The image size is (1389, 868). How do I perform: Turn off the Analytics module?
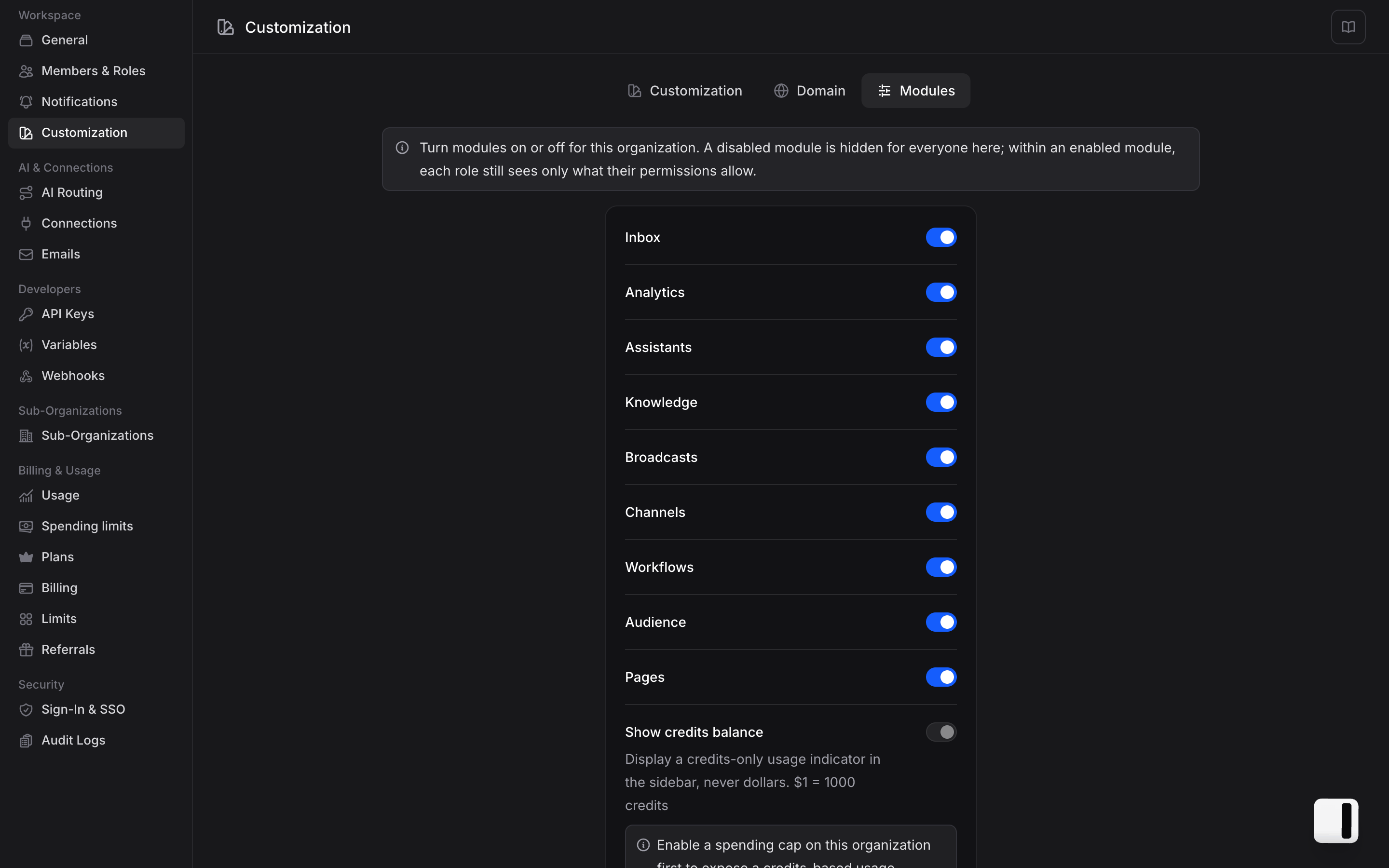tap(941, 292)
